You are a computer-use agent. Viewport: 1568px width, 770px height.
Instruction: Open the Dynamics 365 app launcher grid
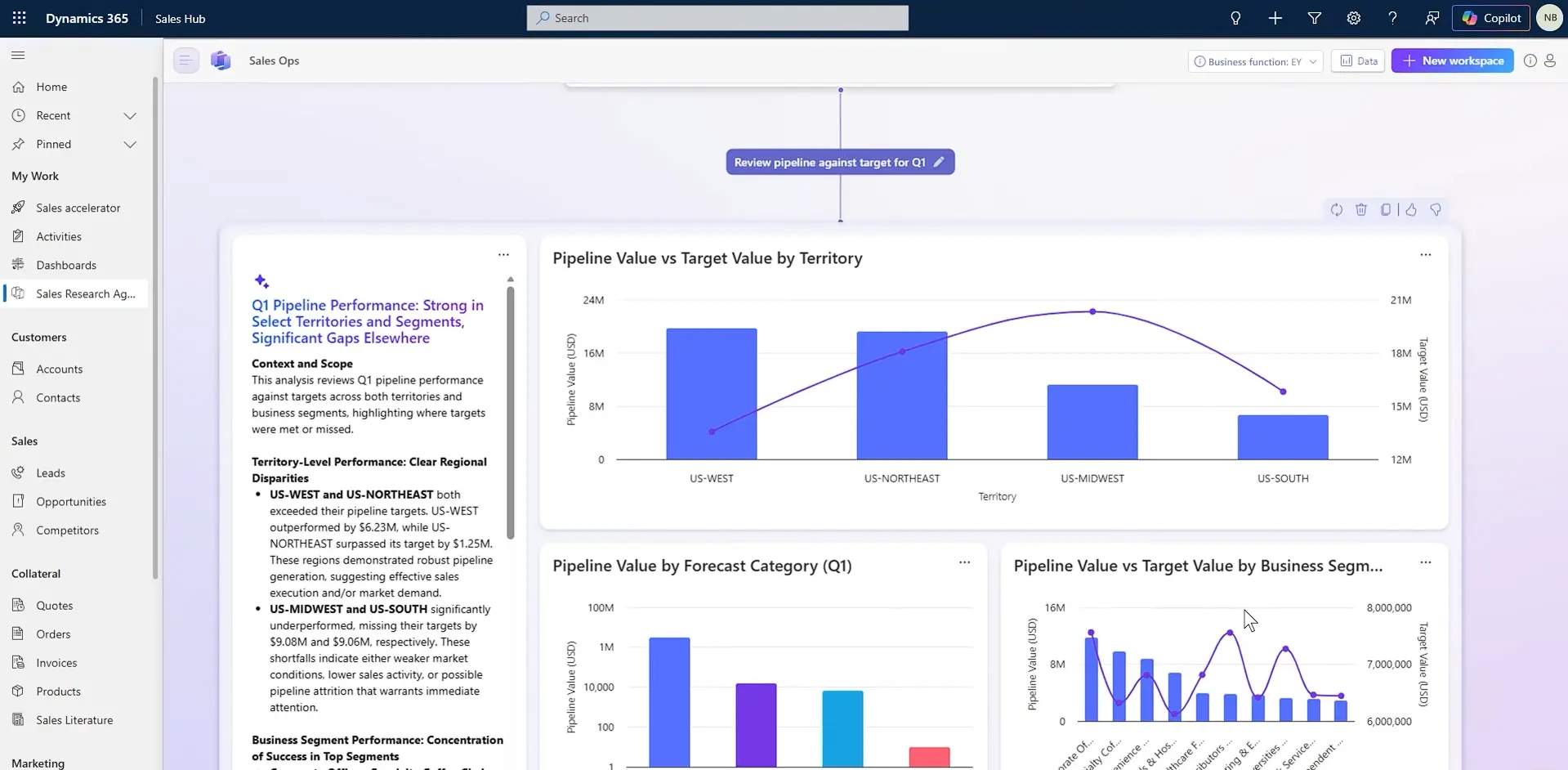19,18
